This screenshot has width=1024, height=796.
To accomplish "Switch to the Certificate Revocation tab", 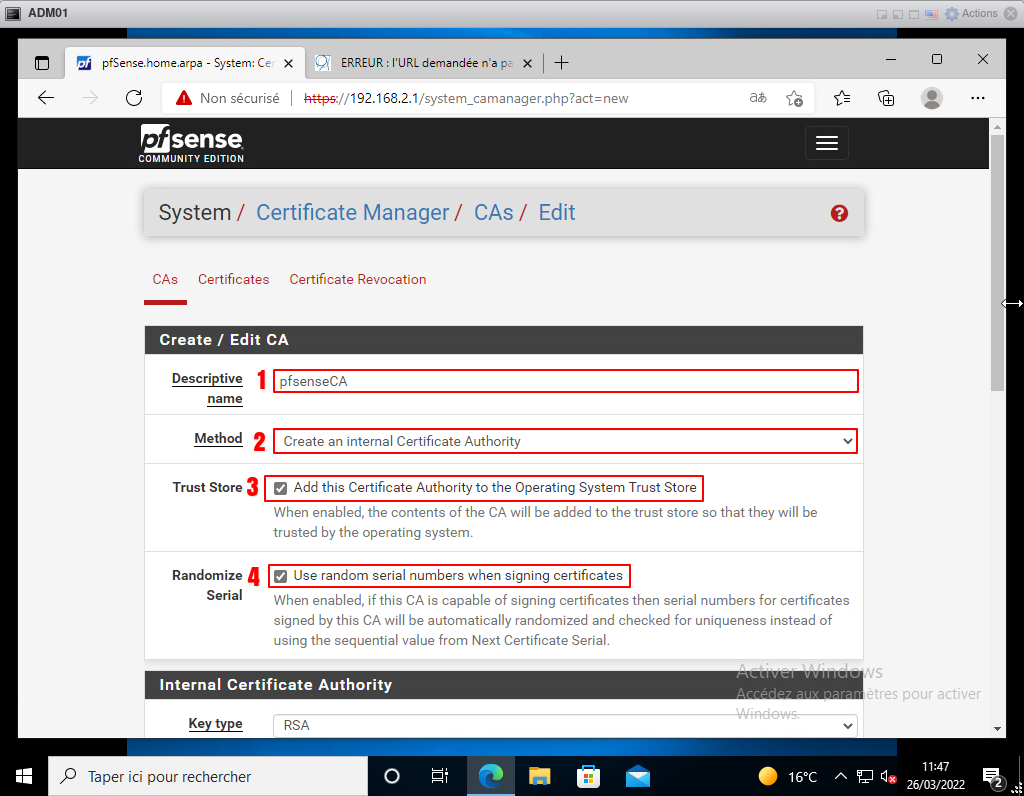I will click(x=357, y=280).
